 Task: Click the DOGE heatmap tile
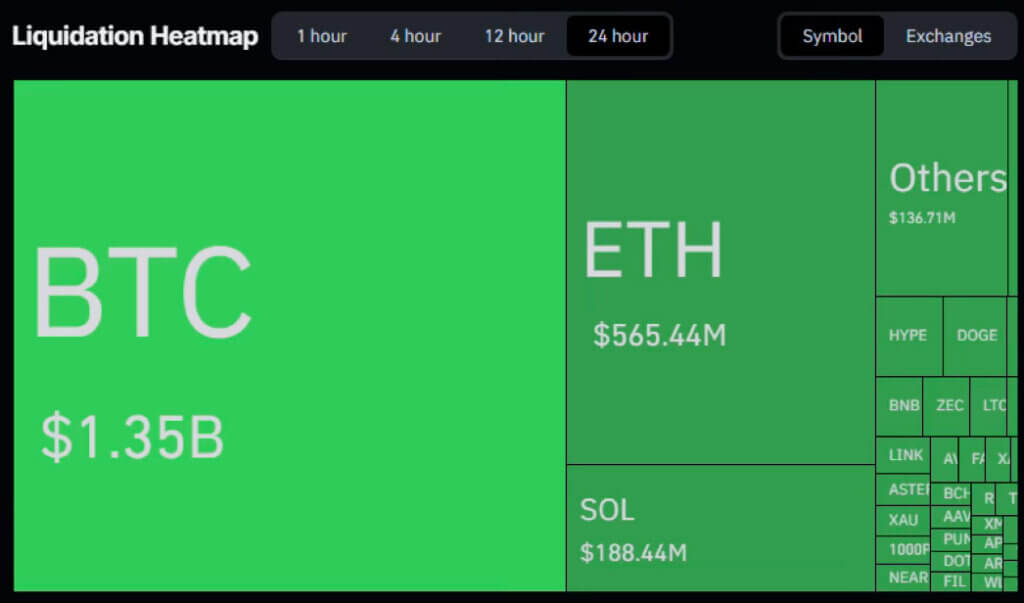click(x=976, y=336)
